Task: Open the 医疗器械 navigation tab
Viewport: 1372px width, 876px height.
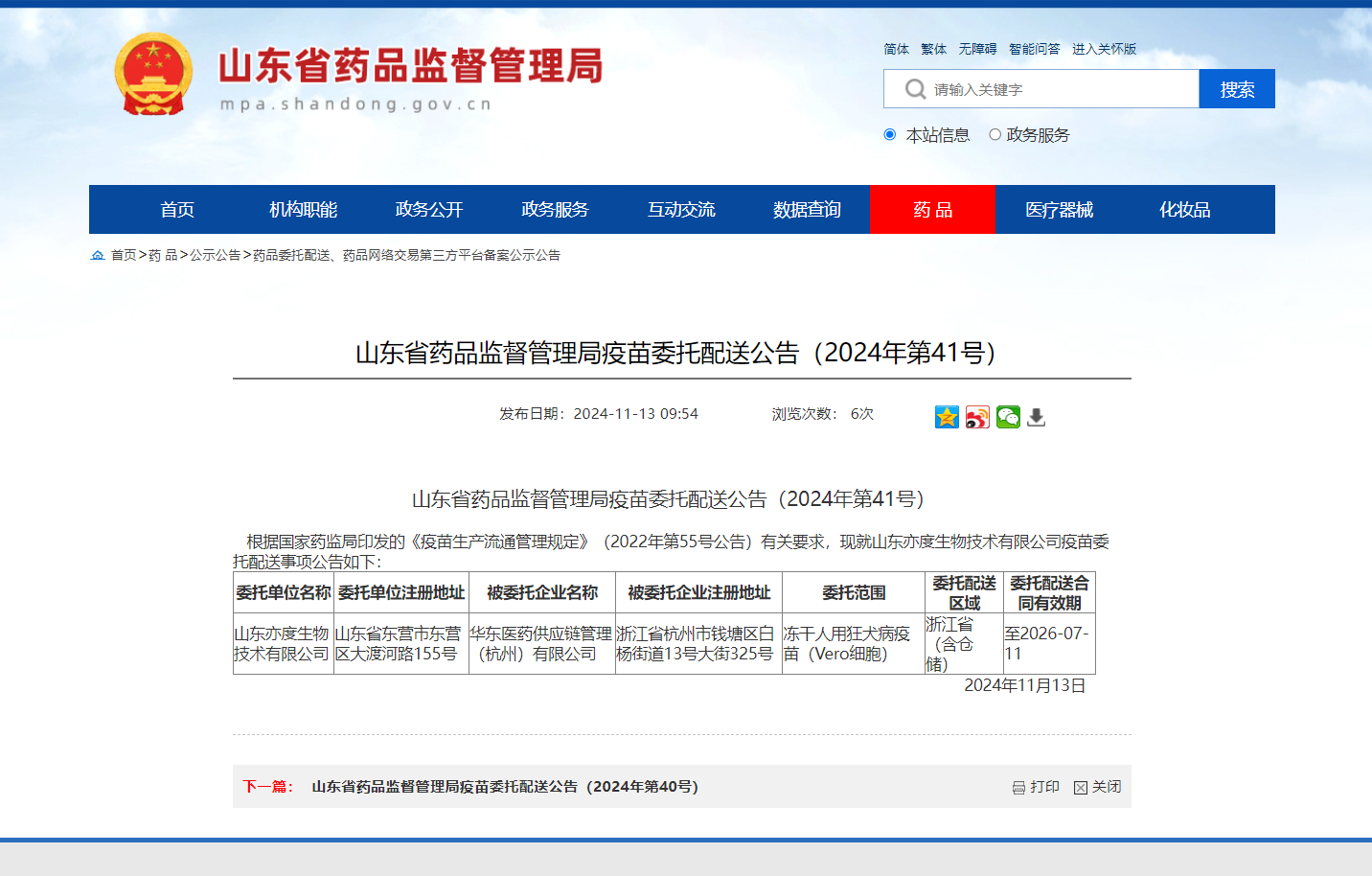Action: click(x=1059, y=210)
